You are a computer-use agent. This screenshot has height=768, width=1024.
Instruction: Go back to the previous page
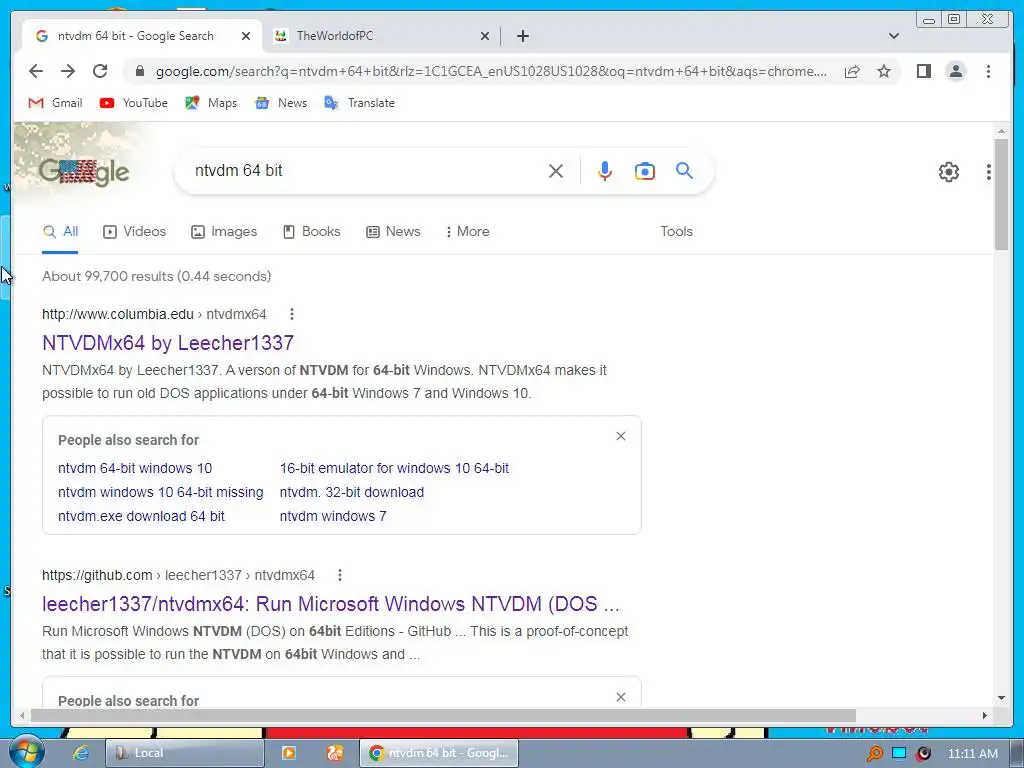(36, 71)
